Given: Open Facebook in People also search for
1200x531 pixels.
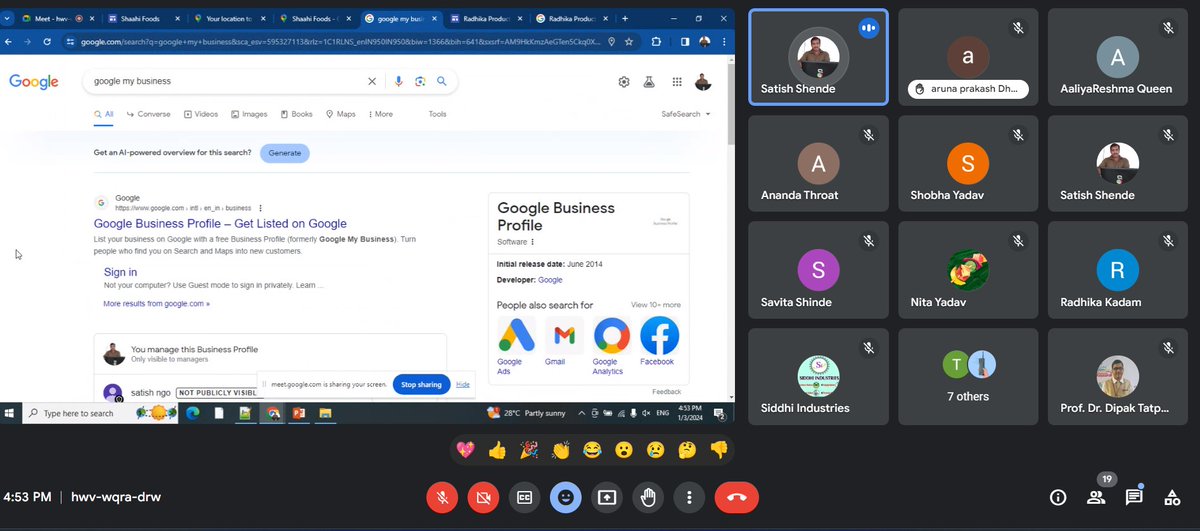Looking at the screenshot, I should click(658, 340).
